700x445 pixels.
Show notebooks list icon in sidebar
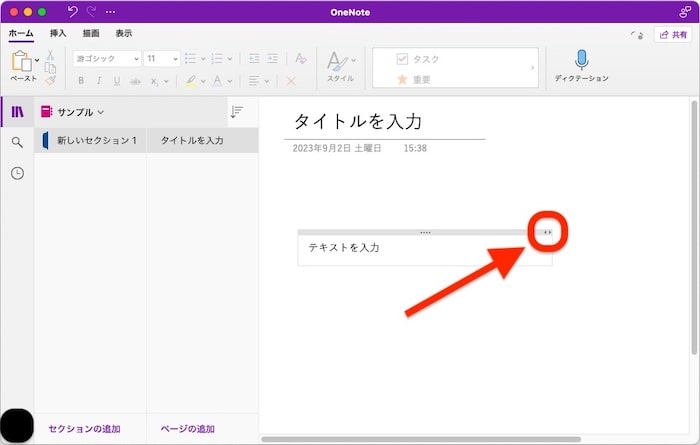pyautogui.click(x=17, y=112)
